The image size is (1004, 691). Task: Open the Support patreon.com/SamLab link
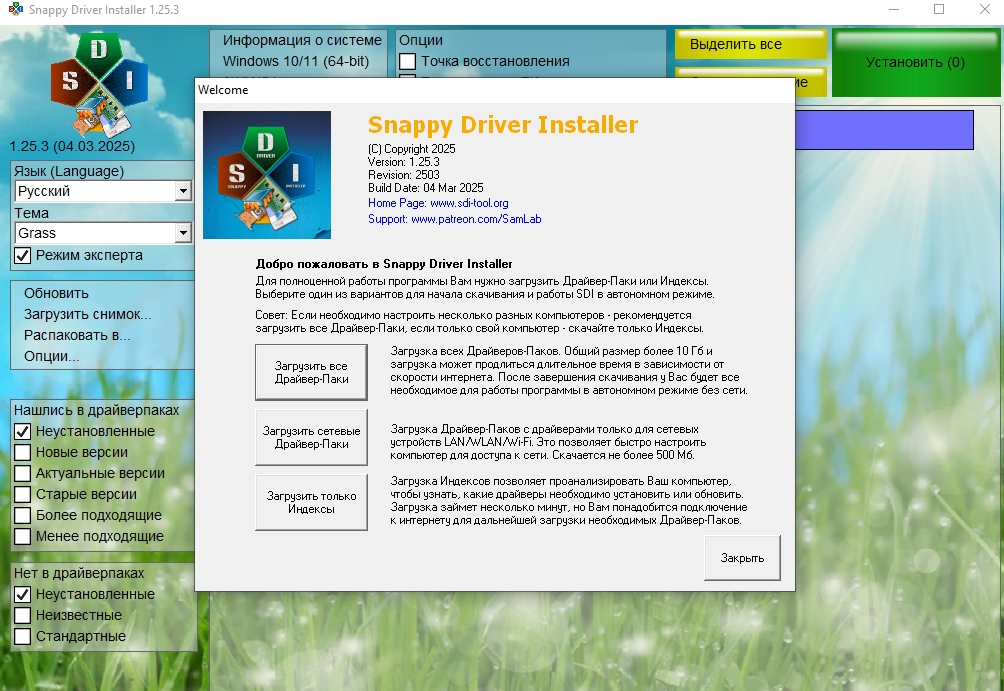click(475, 219)
